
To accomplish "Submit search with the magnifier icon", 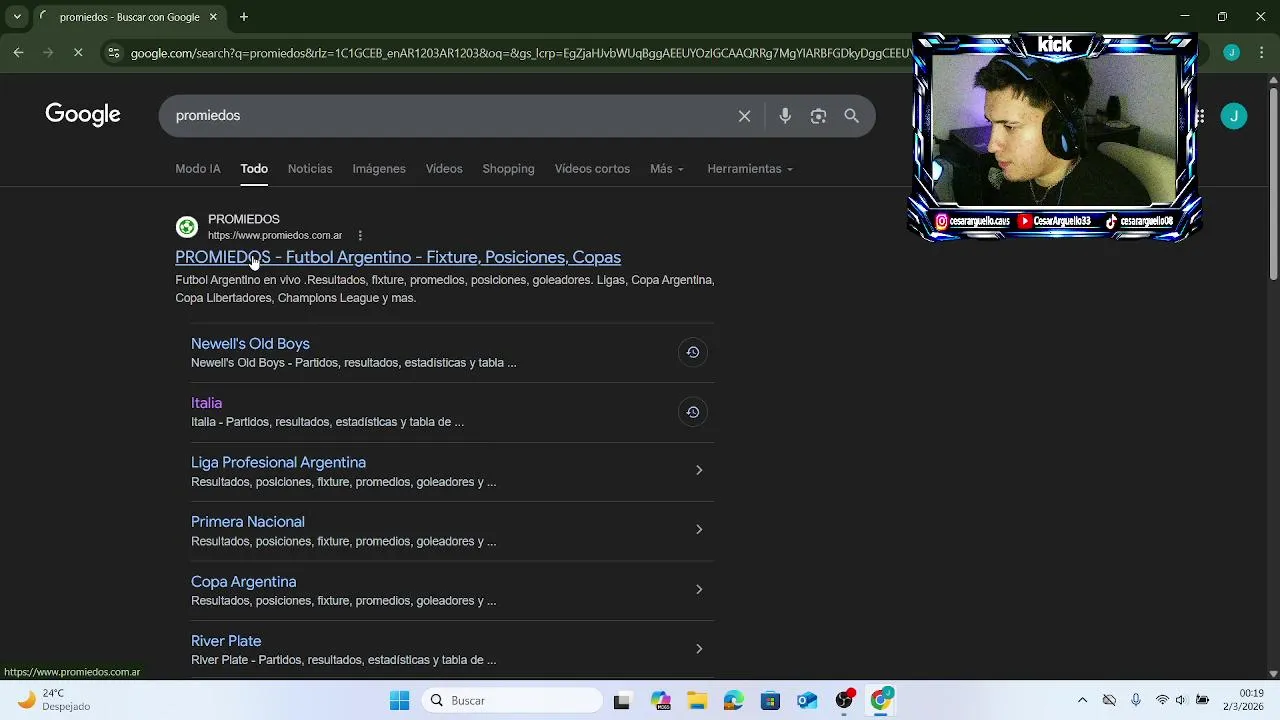I will click(851, 116).
